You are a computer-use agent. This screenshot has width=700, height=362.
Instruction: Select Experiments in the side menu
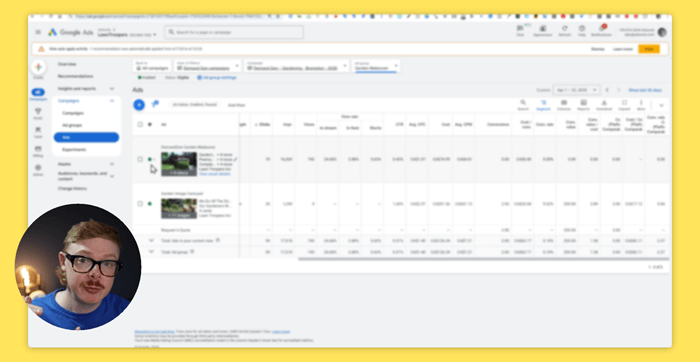pyautogui.click(x=74, y=150)
